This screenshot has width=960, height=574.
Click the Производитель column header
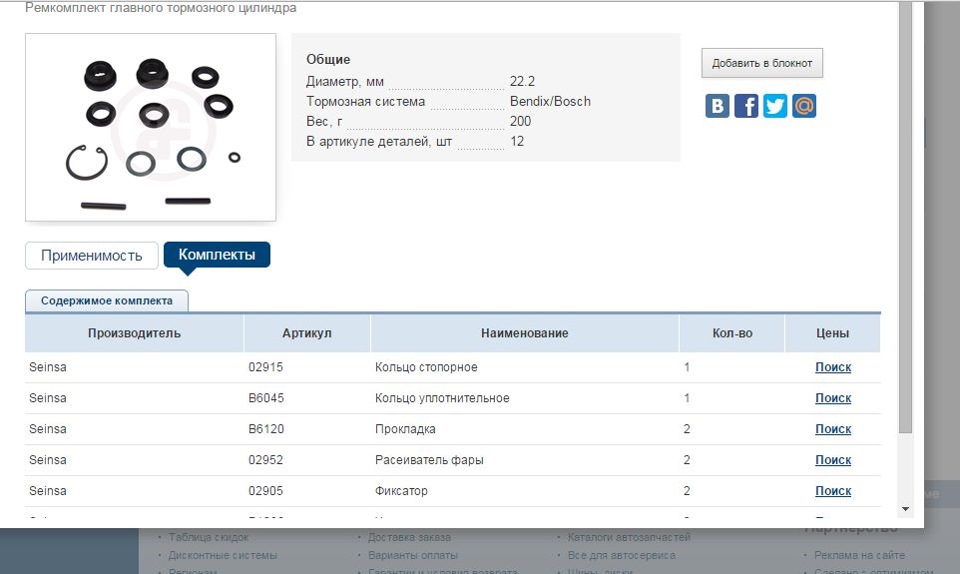point(134,333)
